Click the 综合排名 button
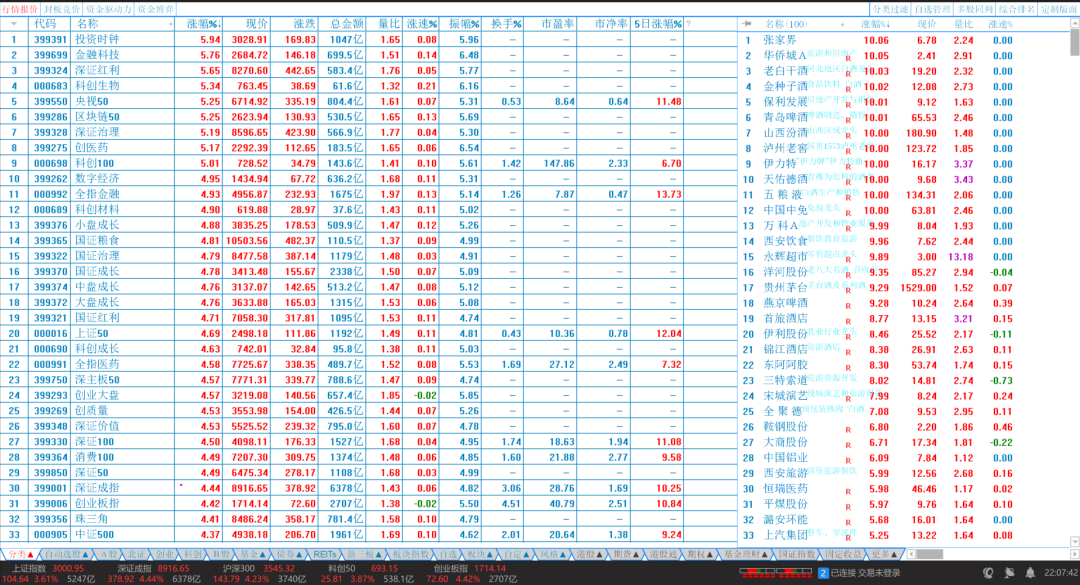1080x585 pixels. point(1016,10)
